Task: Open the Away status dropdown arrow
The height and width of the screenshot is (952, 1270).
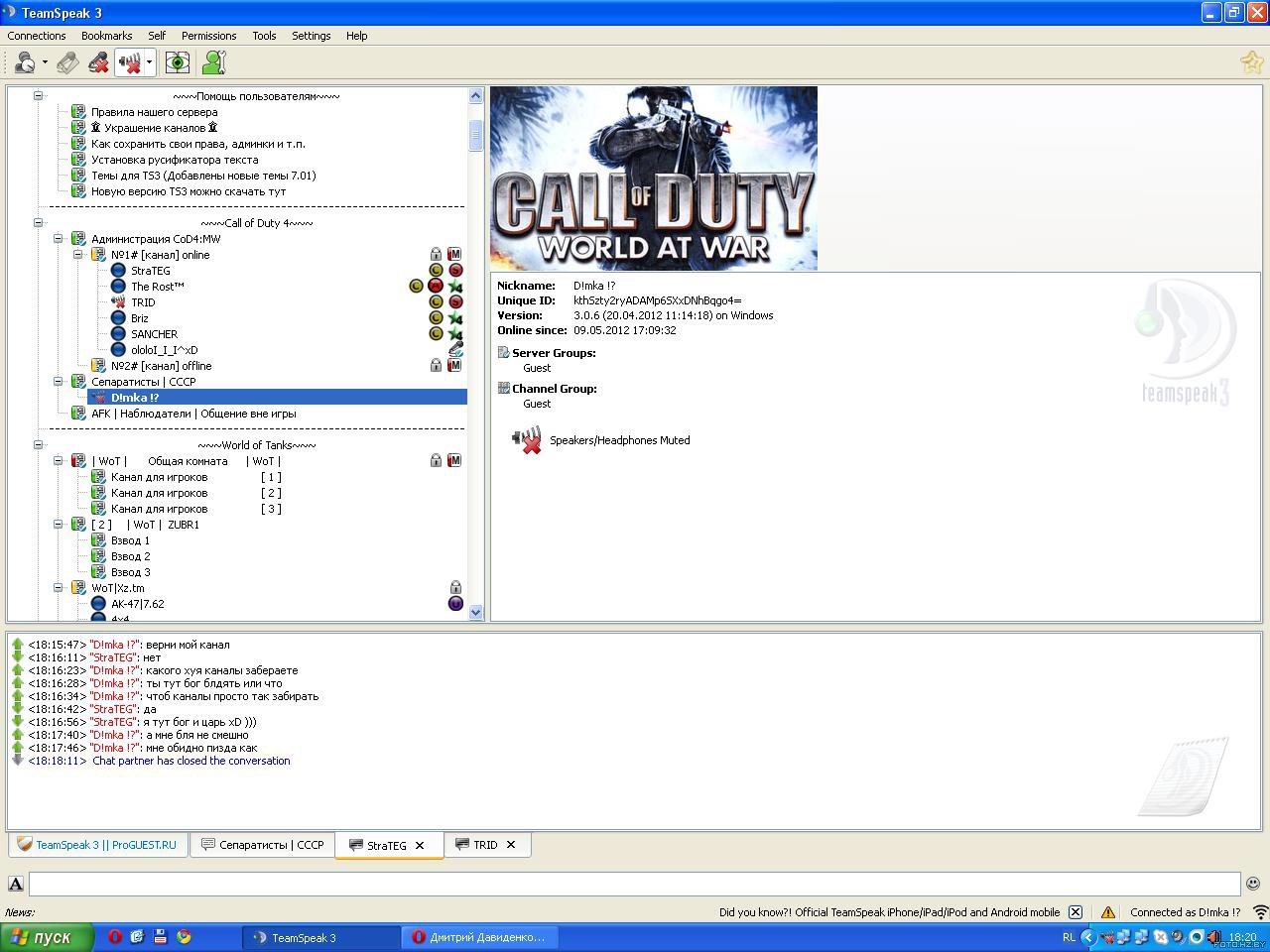Action: pos(45,62)
